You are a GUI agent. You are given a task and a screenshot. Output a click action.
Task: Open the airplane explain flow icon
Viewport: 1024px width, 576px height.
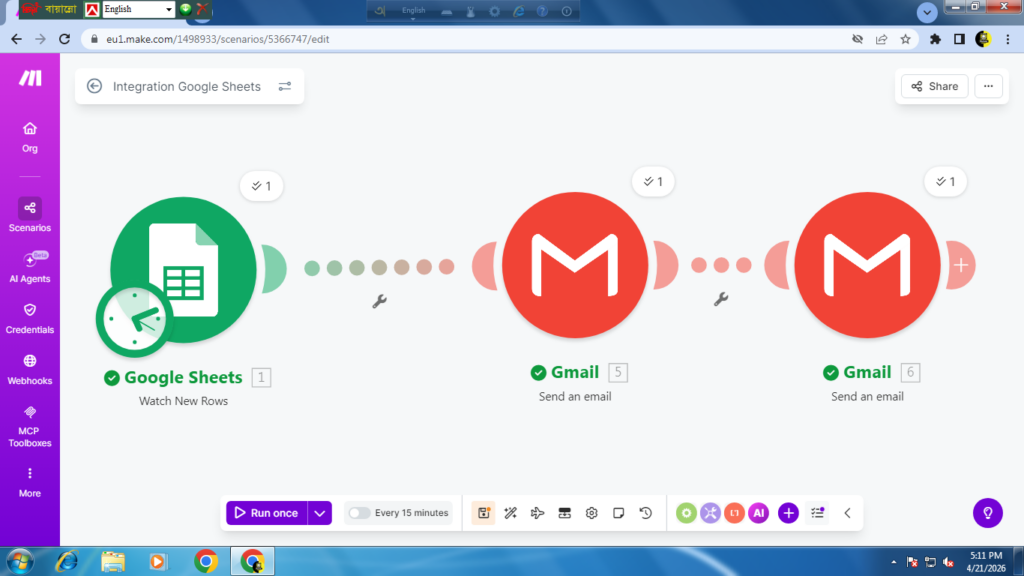click(537, 513)
